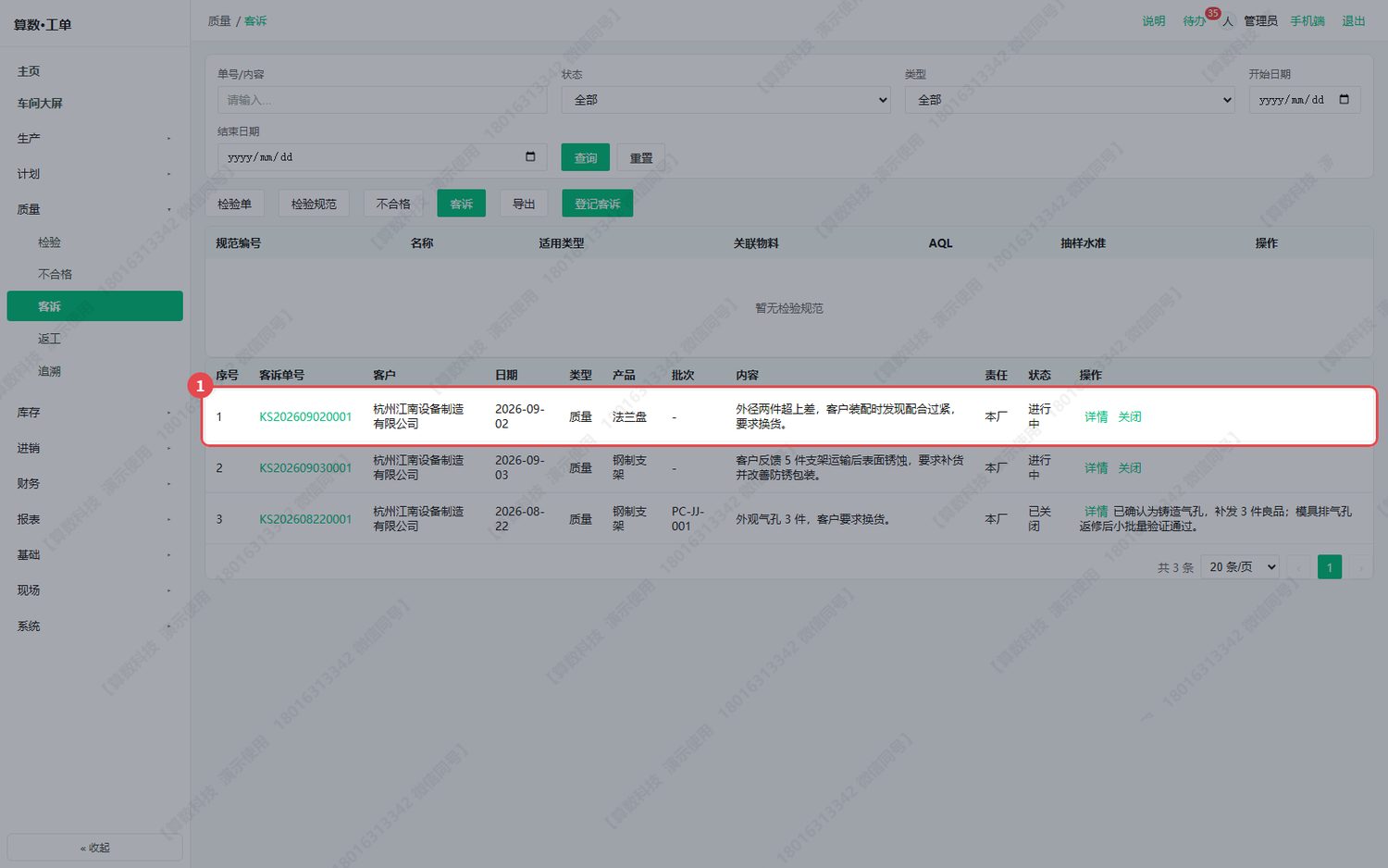Expand the 现场 sidebar menu
Image resolution: width=1388 pixels, height=868 pixels.
pos(94,590)
